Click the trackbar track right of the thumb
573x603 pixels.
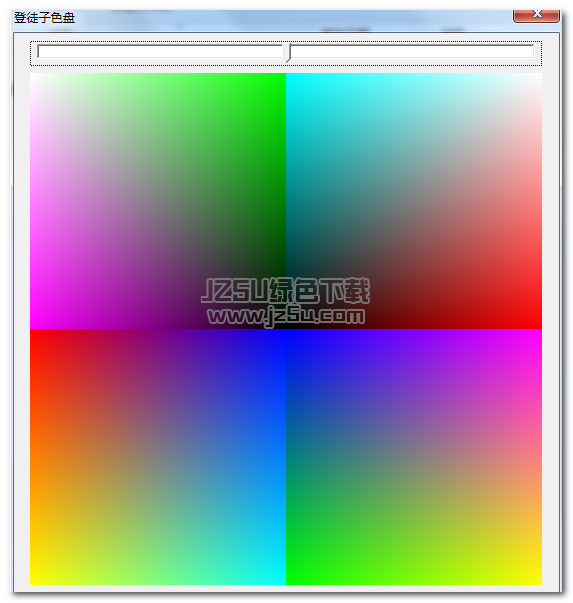(412, 52)
